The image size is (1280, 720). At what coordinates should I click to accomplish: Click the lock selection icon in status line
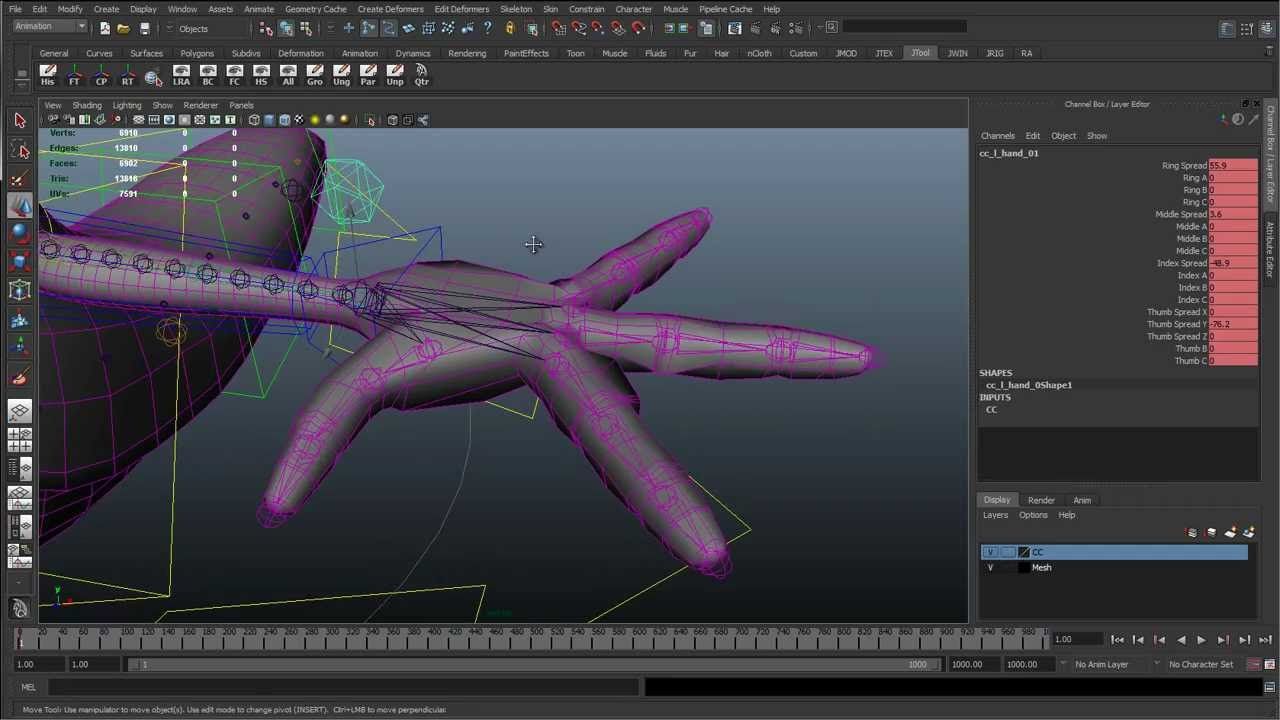pos(510,28)
